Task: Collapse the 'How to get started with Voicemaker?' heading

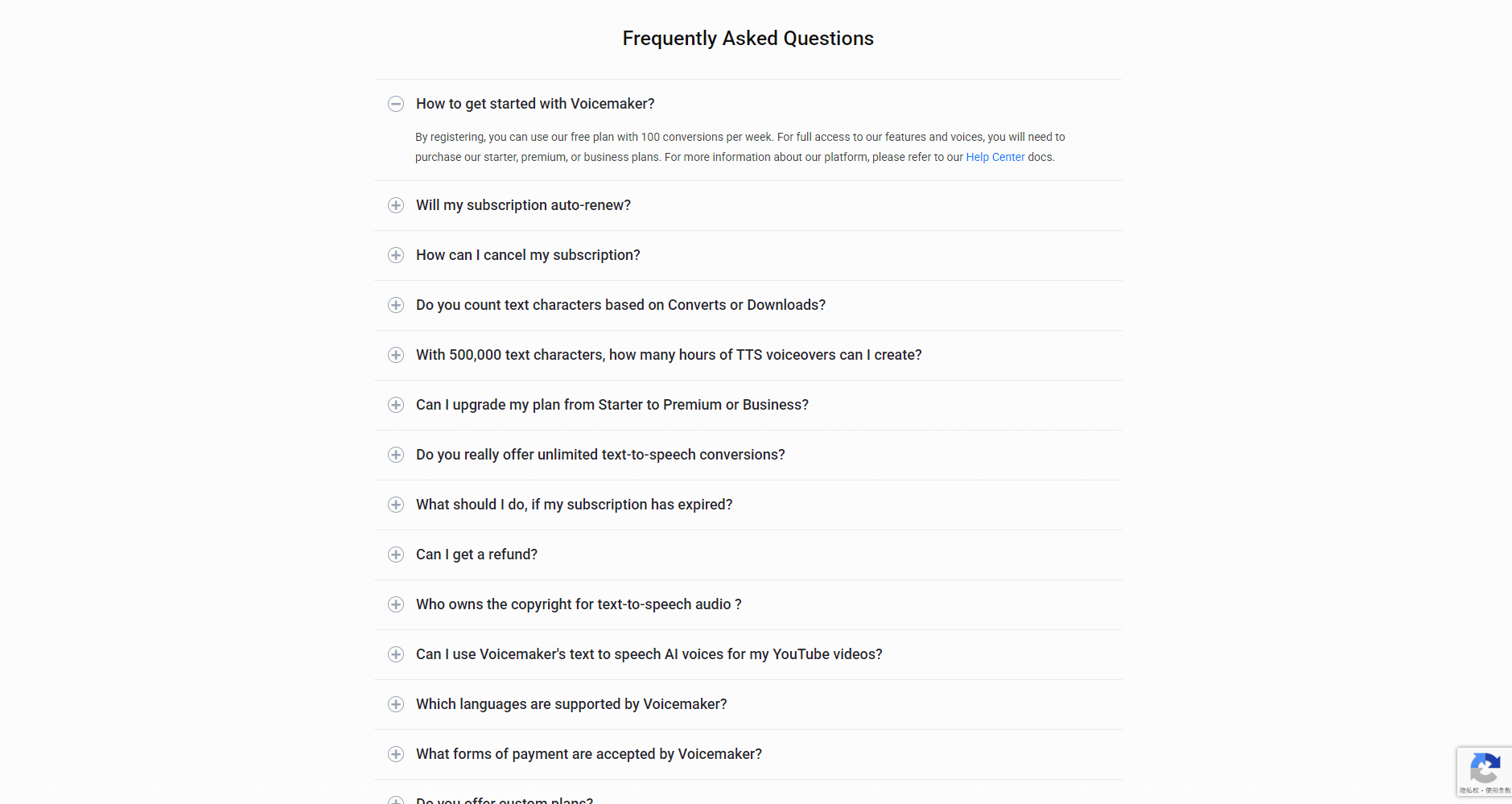Action: (535, 104)
